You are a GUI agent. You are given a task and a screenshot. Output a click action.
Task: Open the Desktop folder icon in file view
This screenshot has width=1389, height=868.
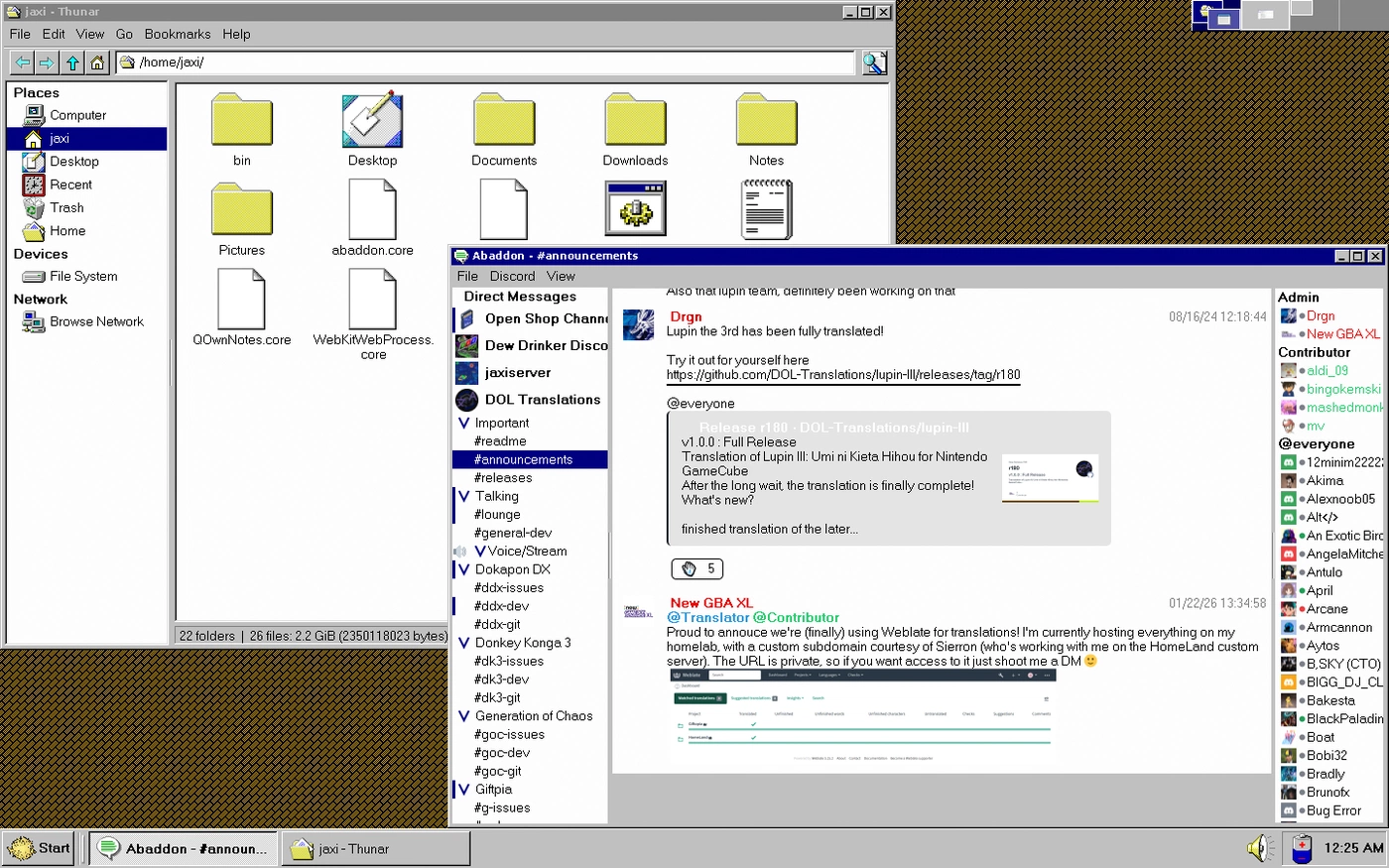(373, 120)
